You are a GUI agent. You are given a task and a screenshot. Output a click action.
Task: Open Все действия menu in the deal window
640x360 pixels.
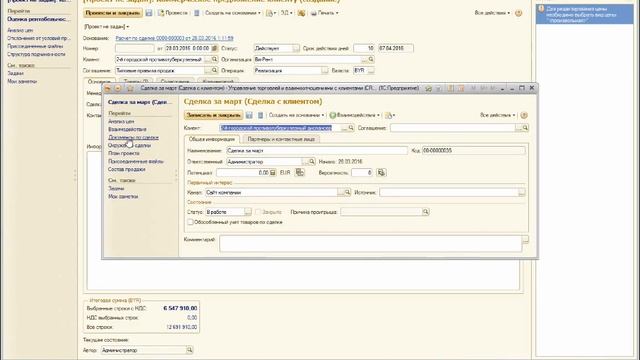498,115
